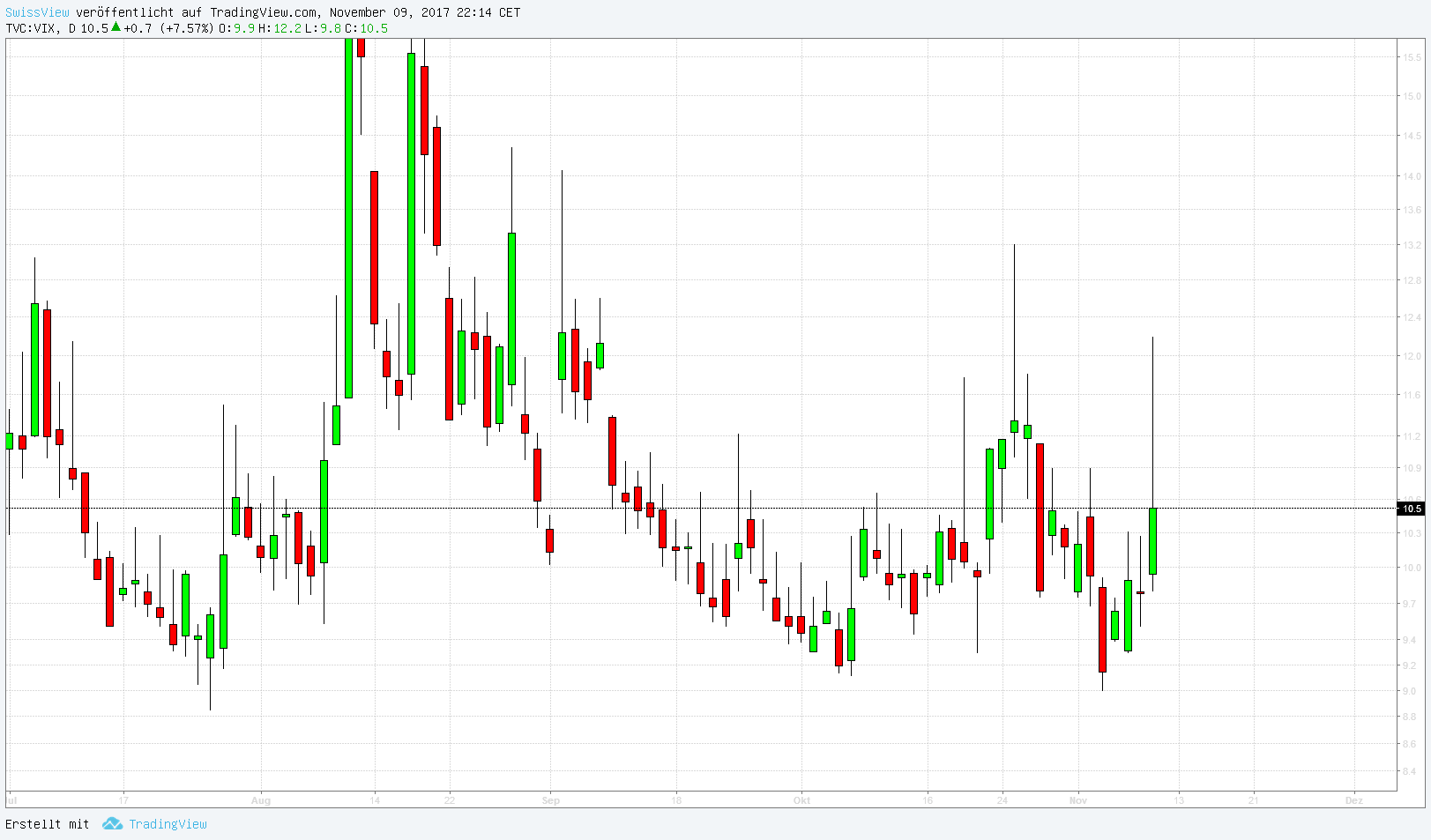The height and width of the screenshot is (840, 1431).
Task: Click the 16 date label on time axis
Action: tap(928, 800)
